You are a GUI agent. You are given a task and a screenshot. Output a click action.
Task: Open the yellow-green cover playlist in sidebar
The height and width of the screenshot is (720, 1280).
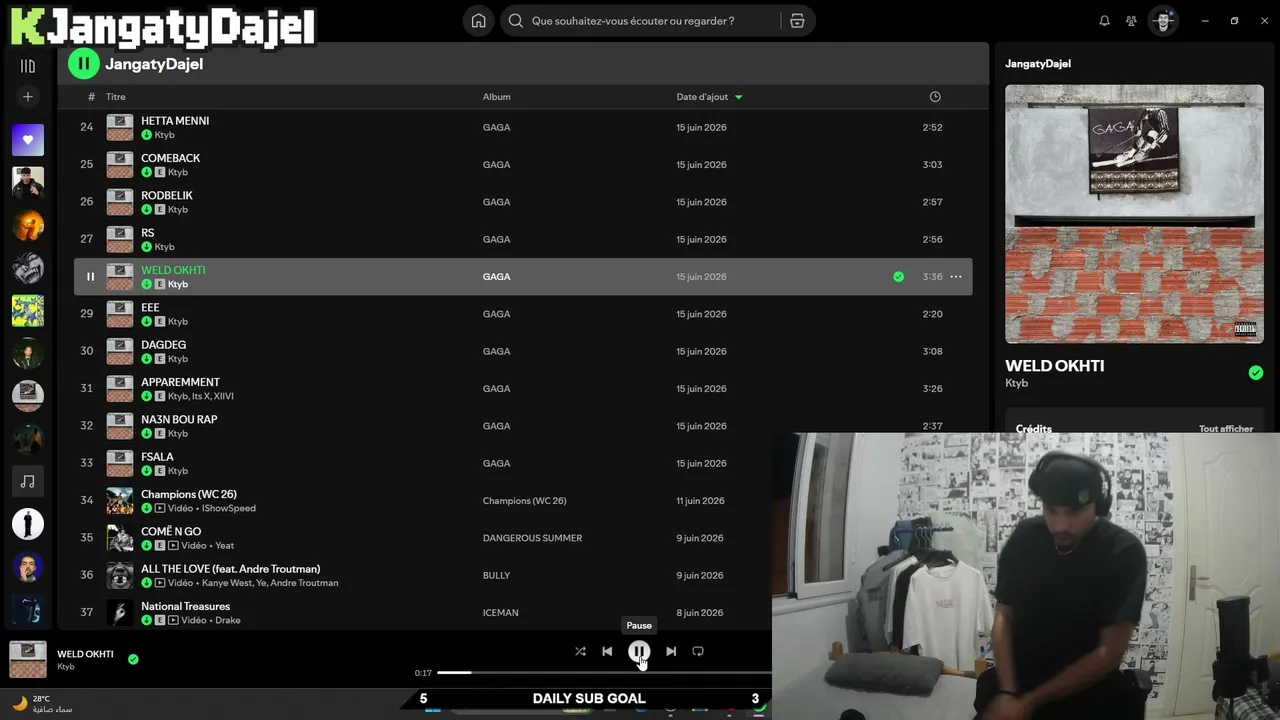28,311
